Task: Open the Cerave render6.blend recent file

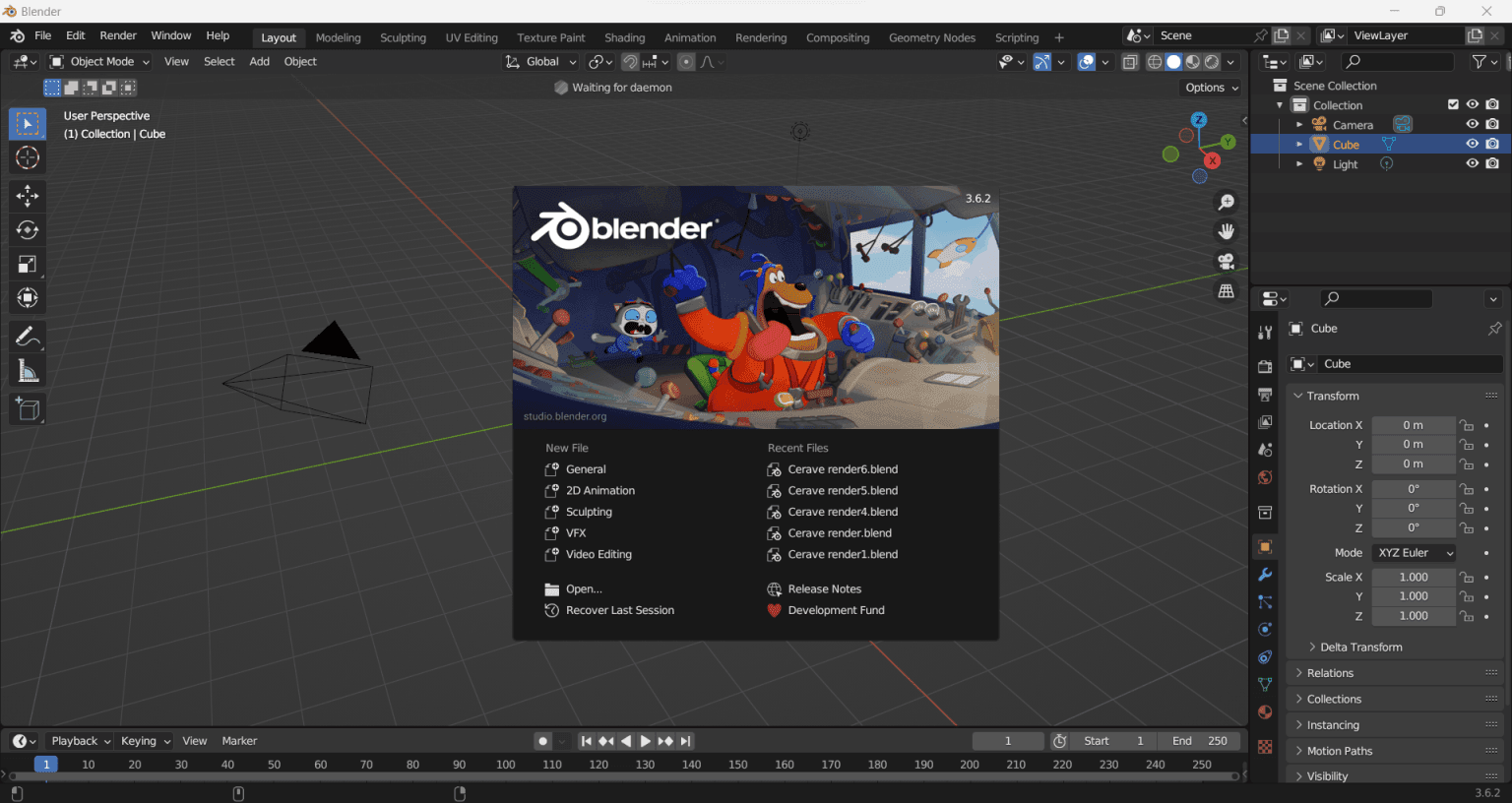Action: (842, 469)
